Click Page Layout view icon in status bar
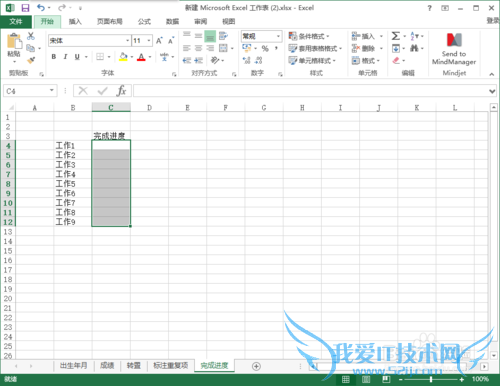 tap(366, 379)
